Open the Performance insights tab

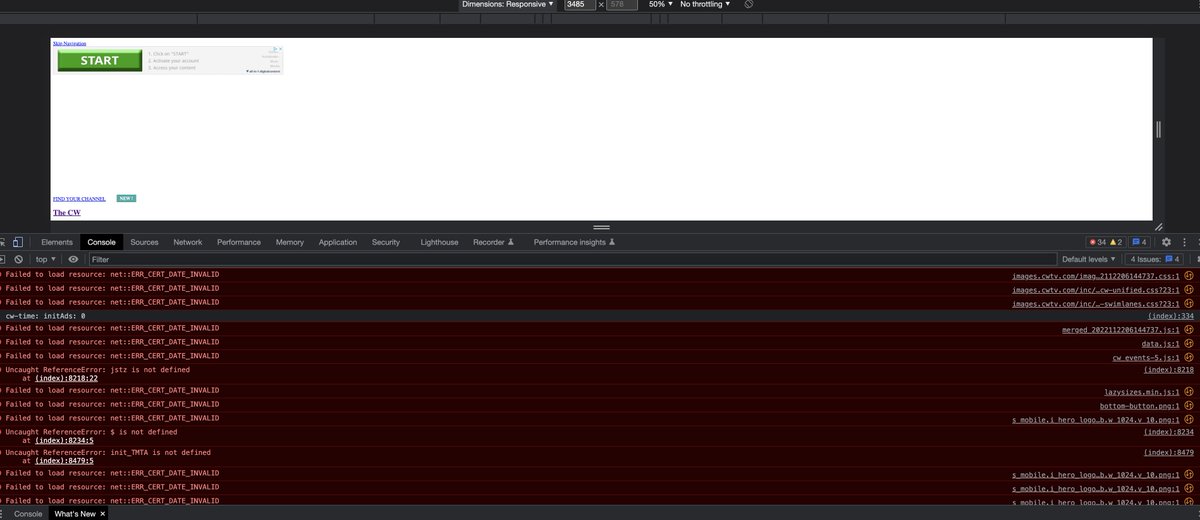pyautogui.click(x=575, y=242)
